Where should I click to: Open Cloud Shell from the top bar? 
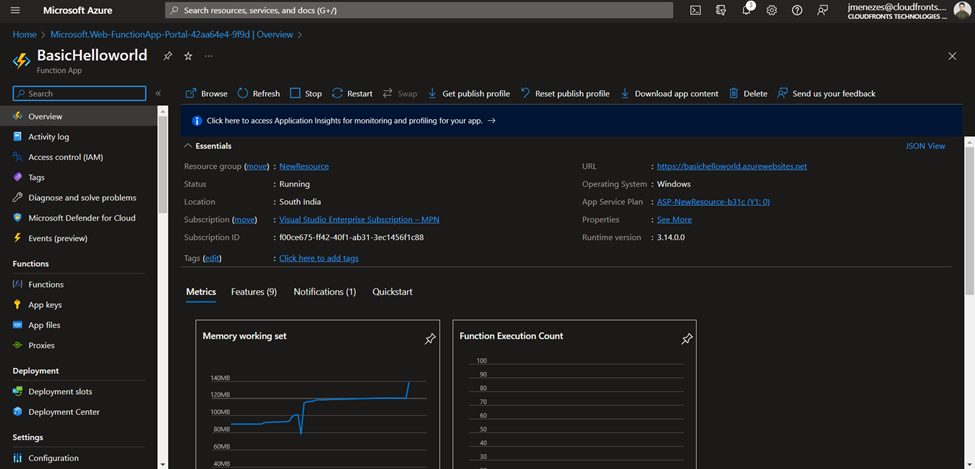coord(696,10)
